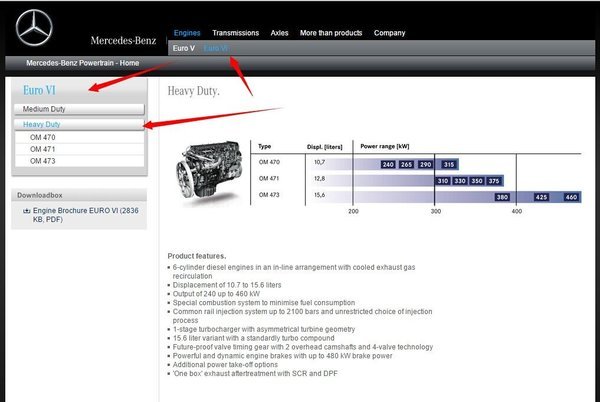Click OM 471 in the type table
Image resolution: width=600 pixels, height=402 pixels.
point(269,179)
